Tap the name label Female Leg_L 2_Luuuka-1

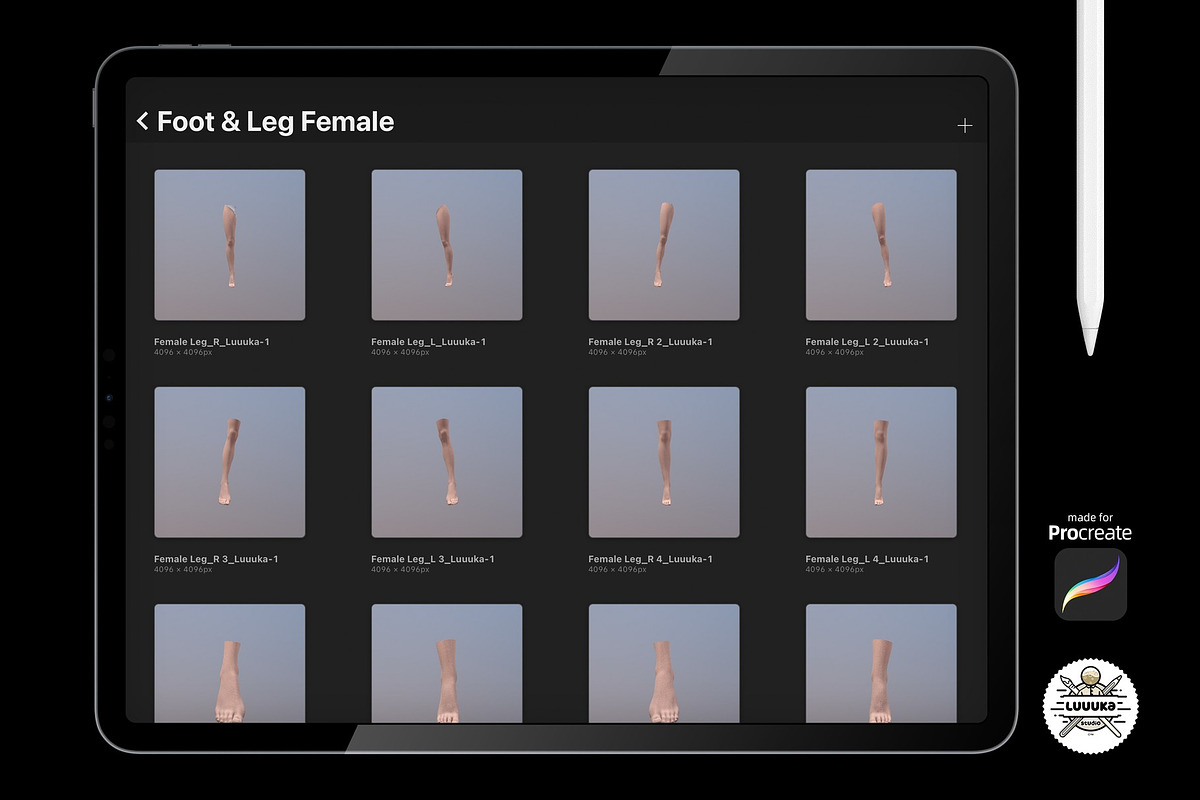[x=867, y=342]
